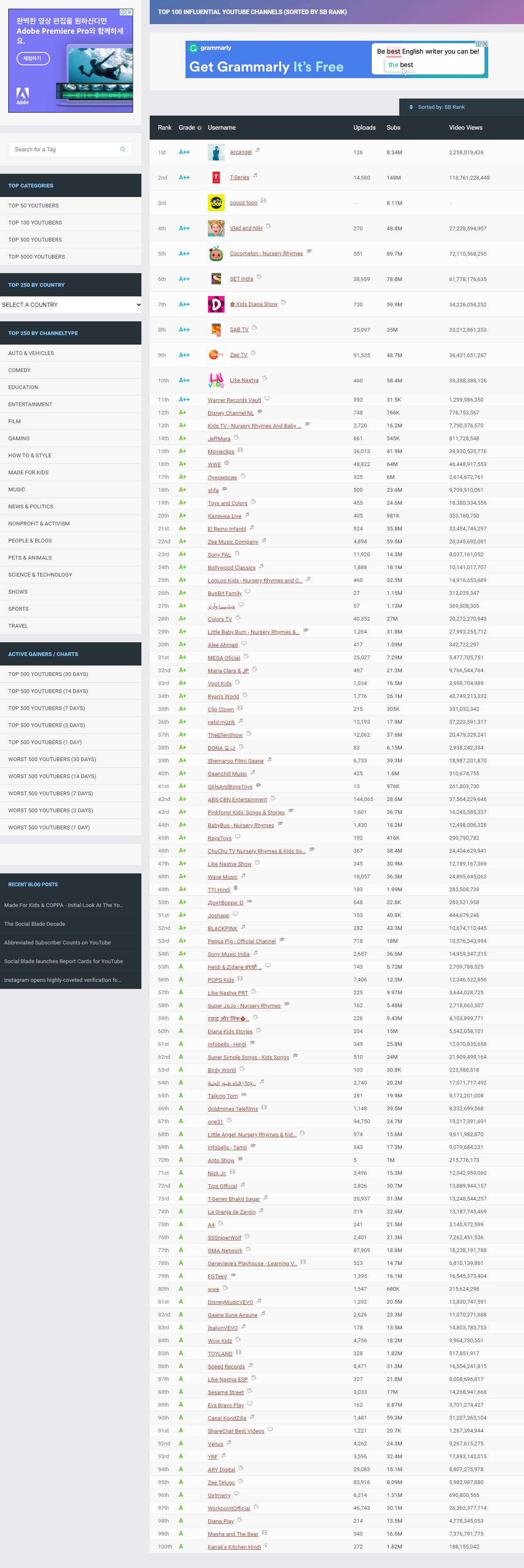524x1568 pixels.
Task: Open the Sesame Street channel link
Action: 225,1392
